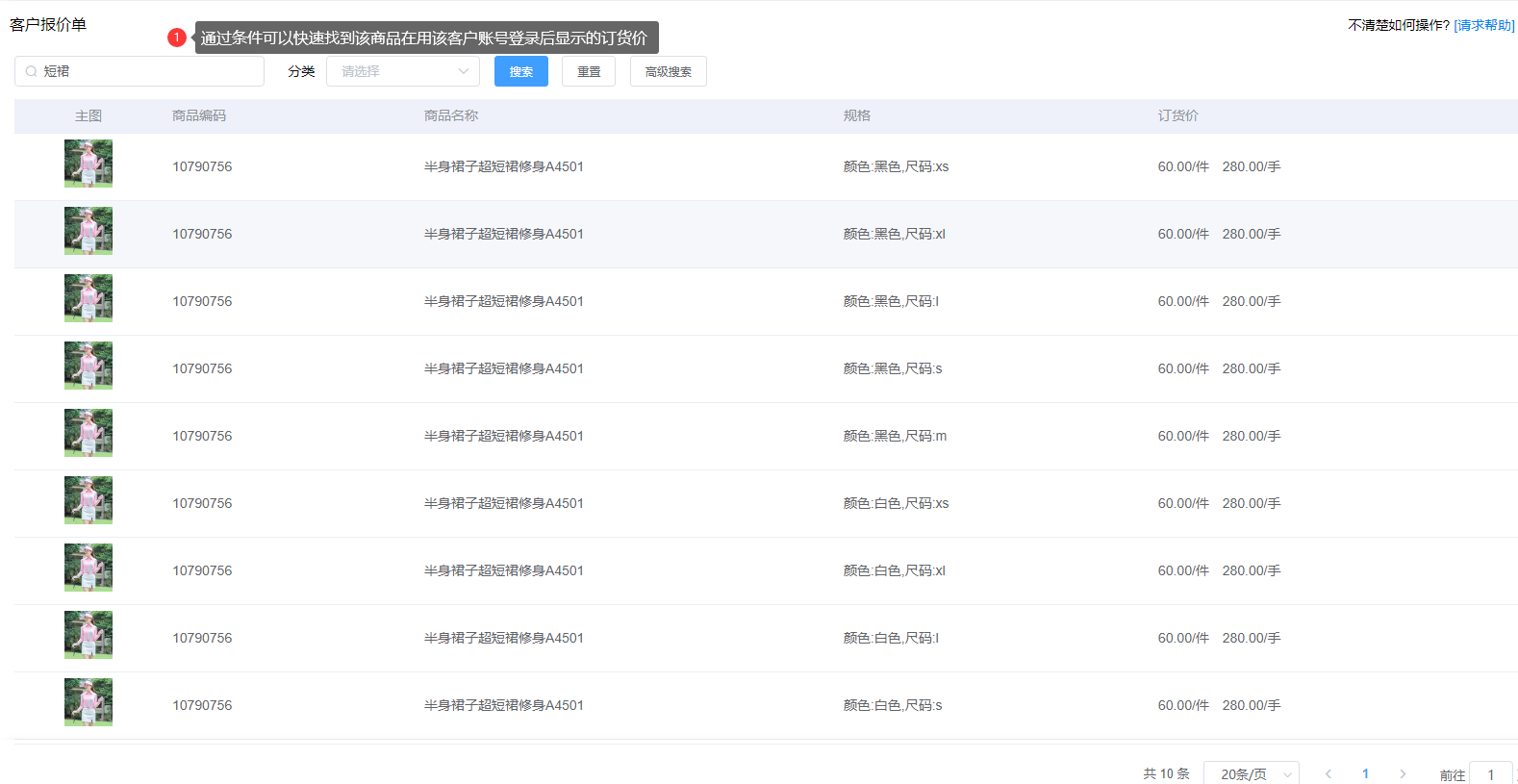Screen dimensions: 1518x784
Task: Go to previous page arrow
Action: click(x=1328, y=773)
